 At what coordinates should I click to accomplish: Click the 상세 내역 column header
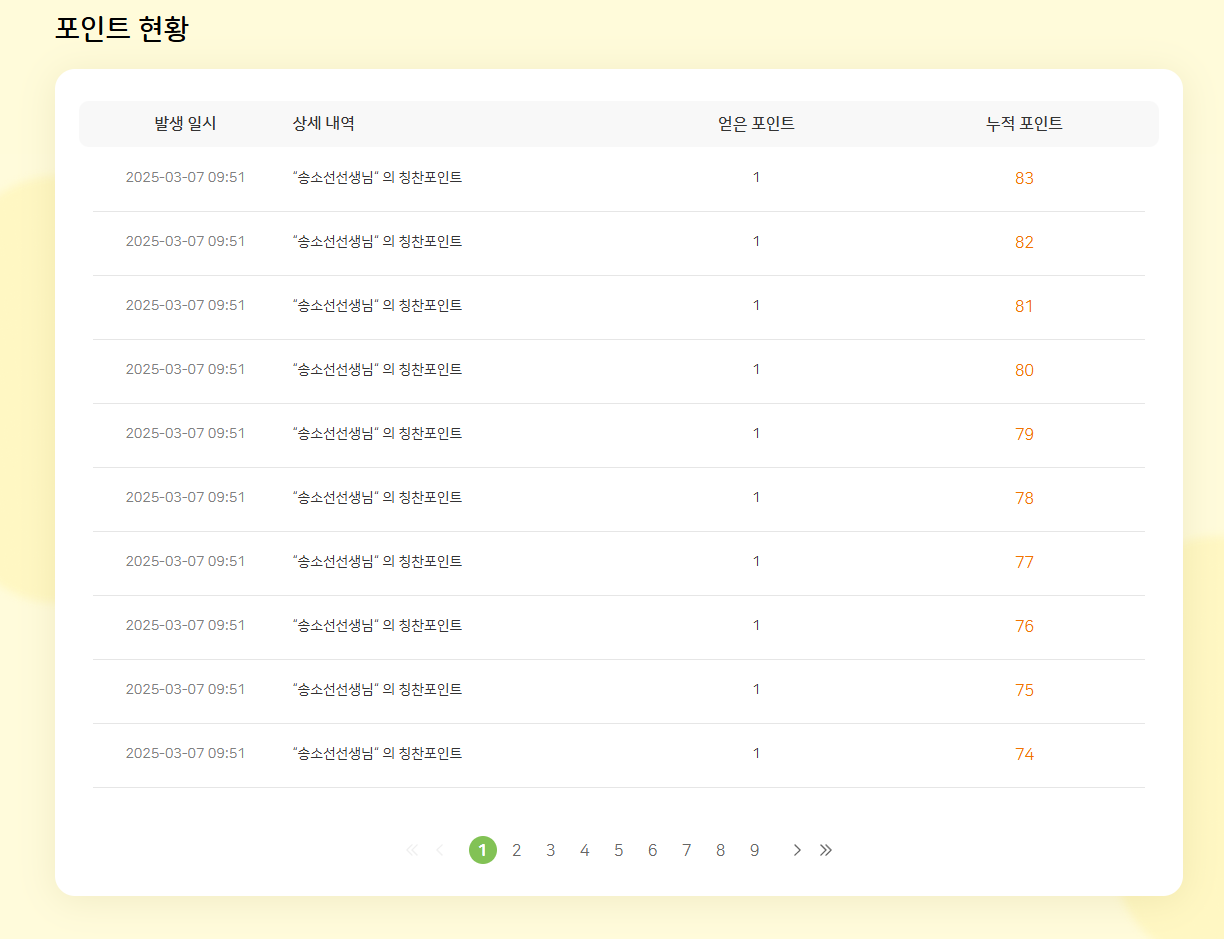(323, 124)
